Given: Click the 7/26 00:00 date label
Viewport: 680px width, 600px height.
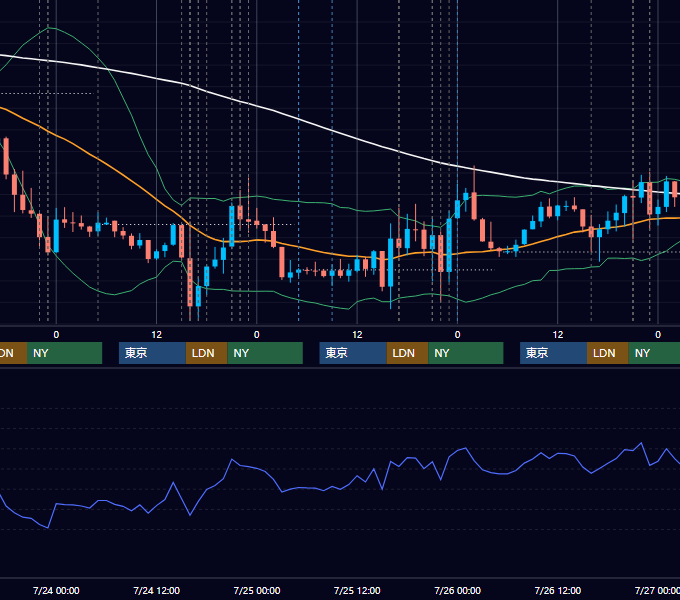Looking at the screenshot, I should coord(458,590).
